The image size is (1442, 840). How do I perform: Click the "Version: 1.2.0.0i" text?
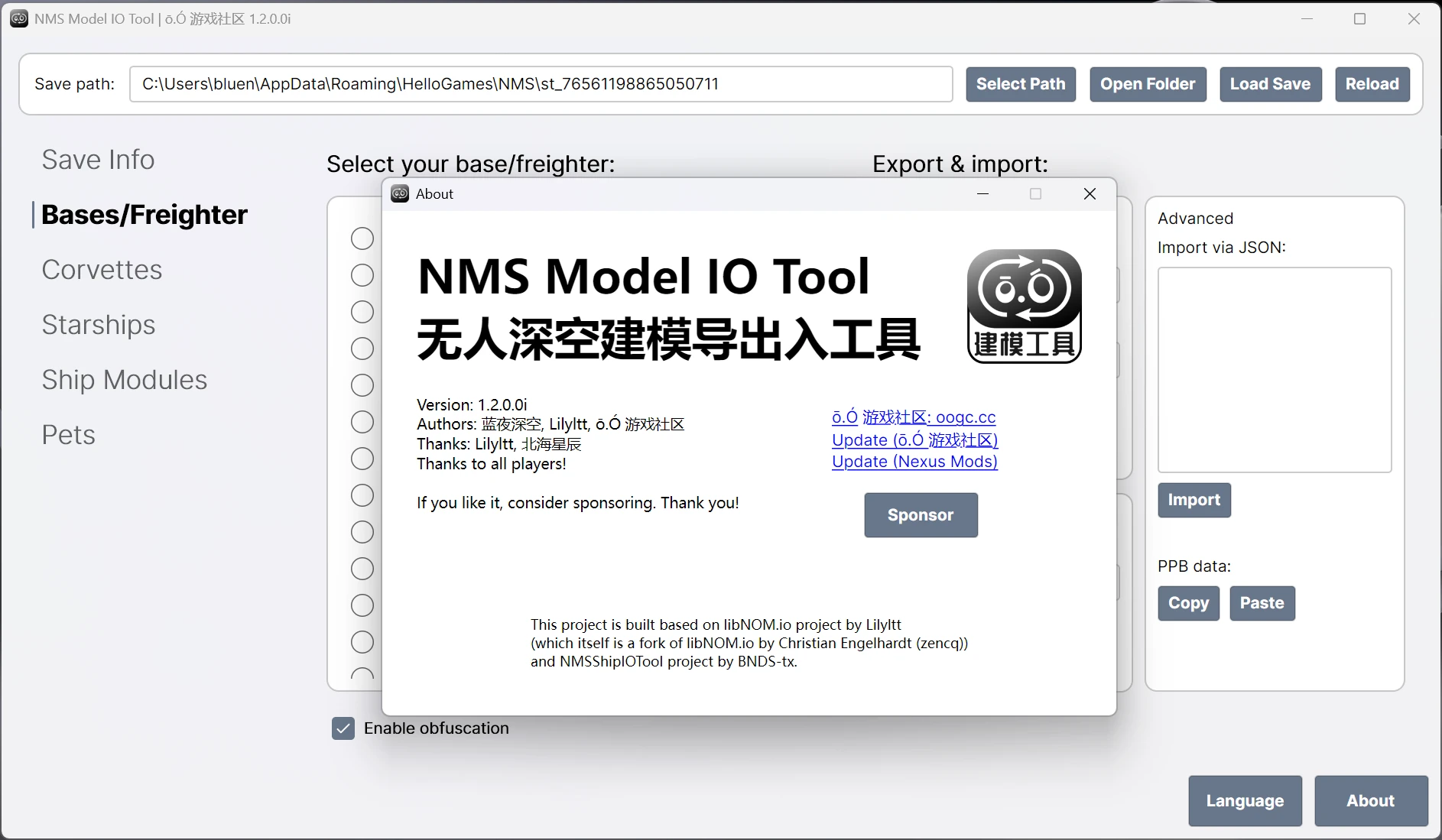point(472,405)
